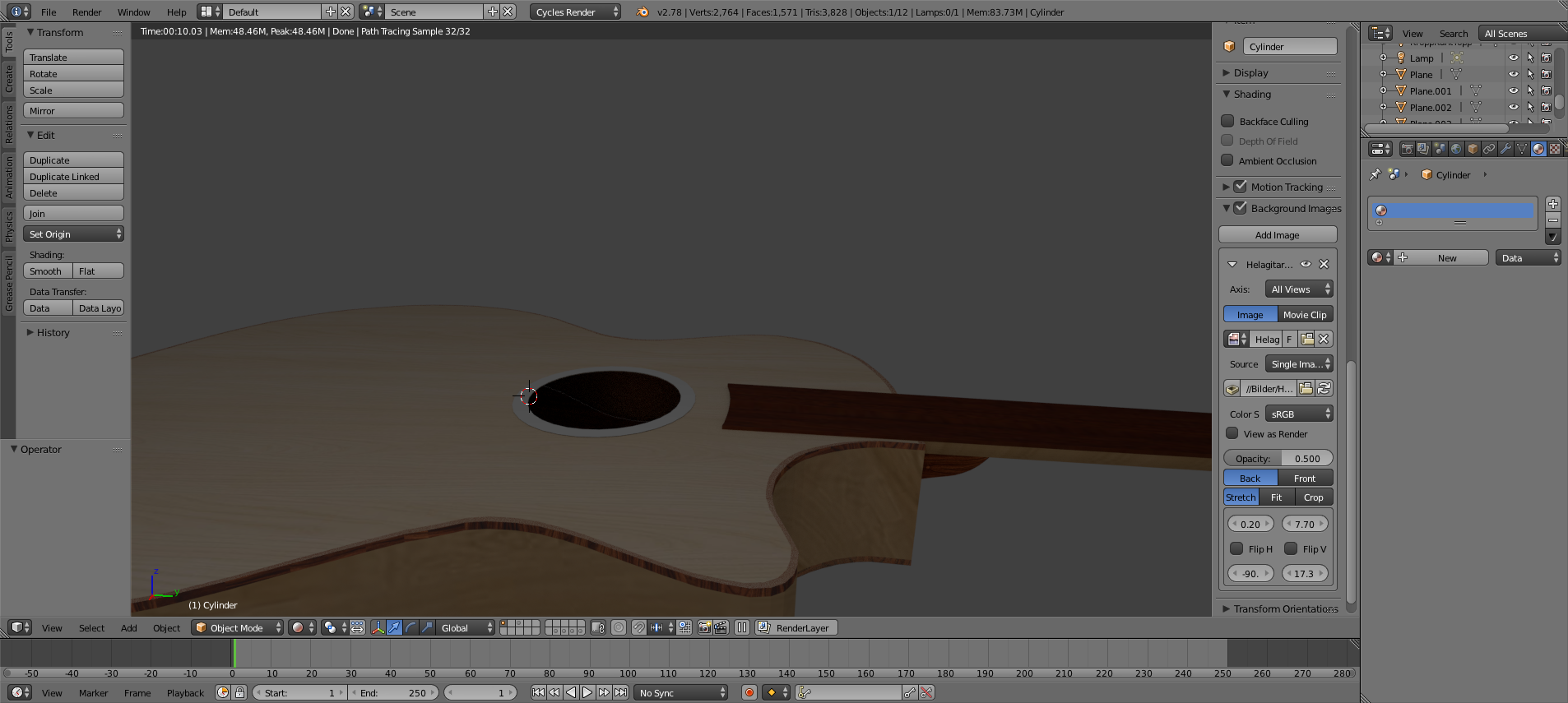The height and width of the screenshot is (703, 1568).
Task: Open the Global orientation dropdown
Action: [465, 627]
